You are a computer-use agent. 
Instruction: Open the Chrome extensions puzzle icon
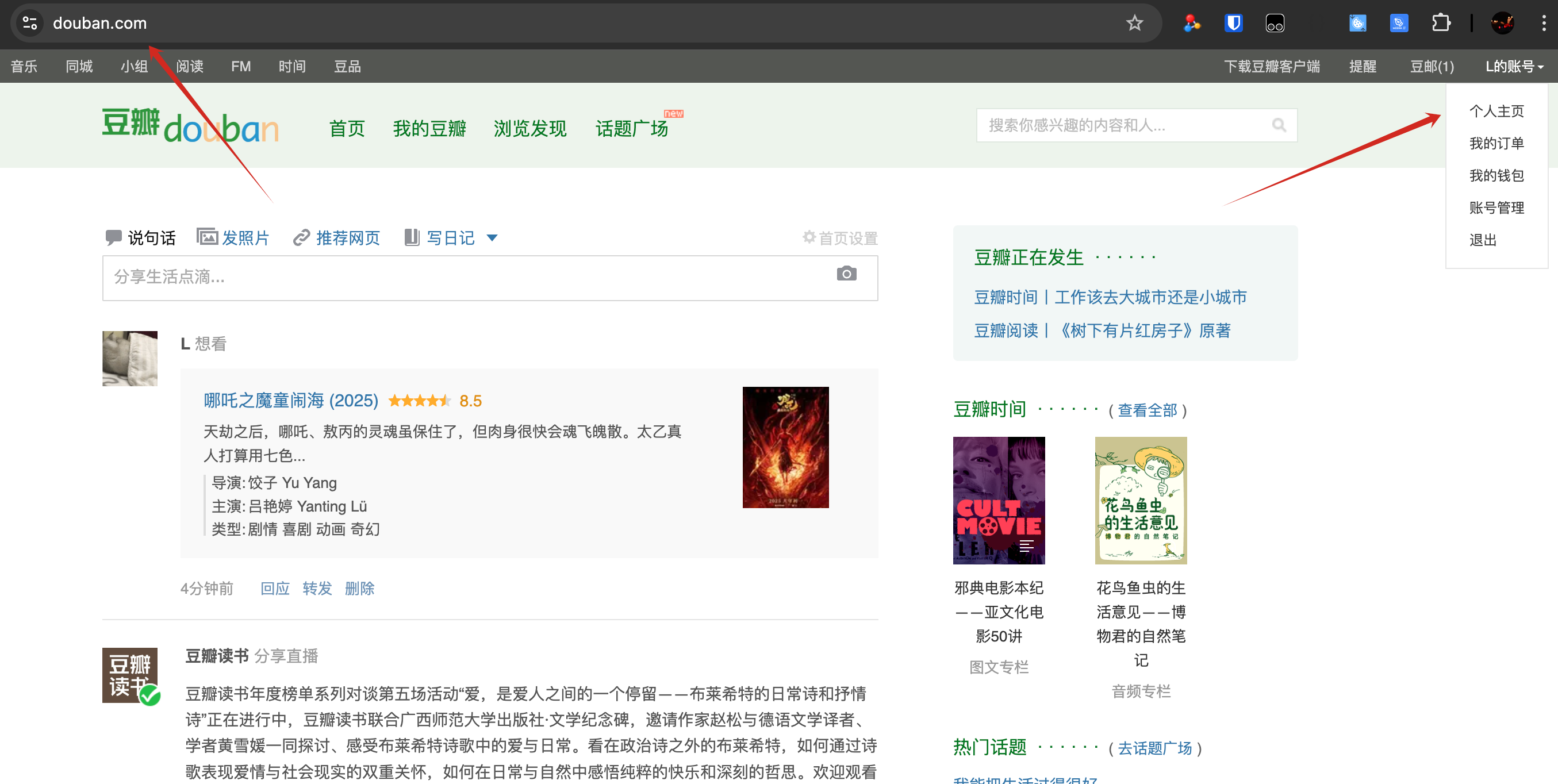pos(1441,23)
